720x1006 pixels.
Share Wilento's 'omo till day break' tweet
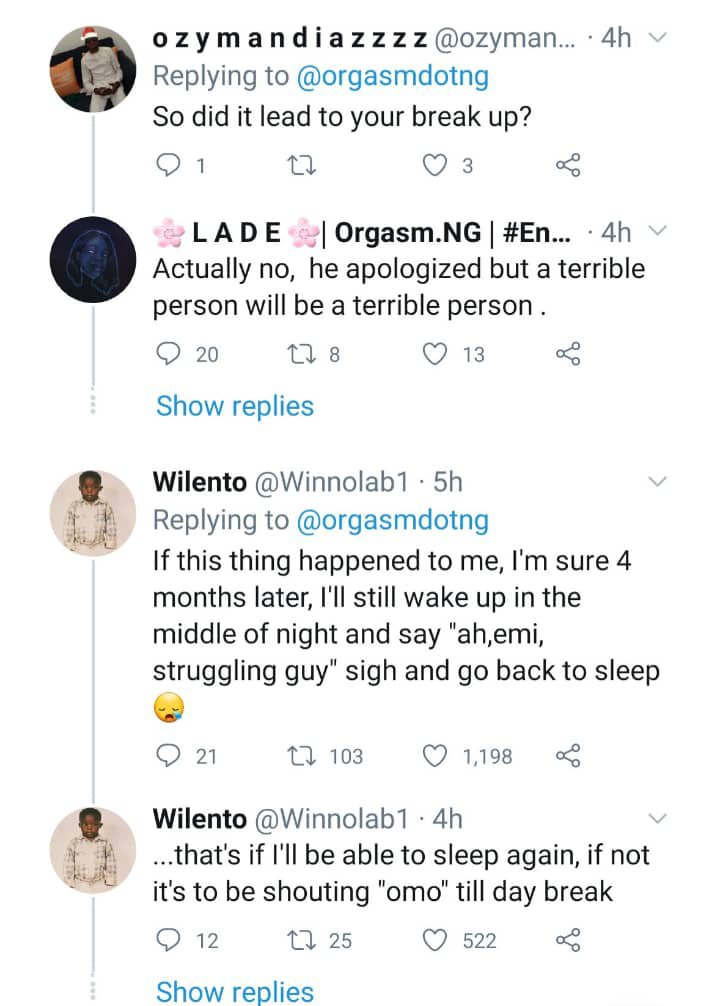(567, 940)
